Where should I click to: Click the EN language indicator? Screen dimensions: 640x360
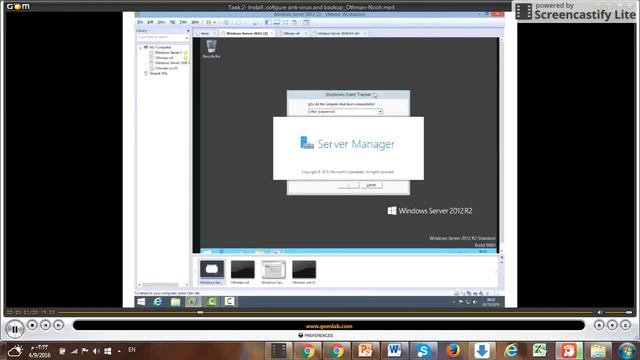131,350
